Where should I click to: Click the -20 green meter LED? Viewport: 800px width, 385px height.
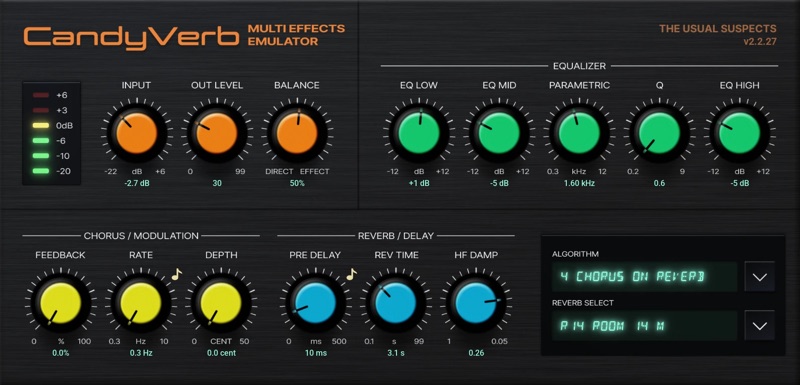coord(40,171)
